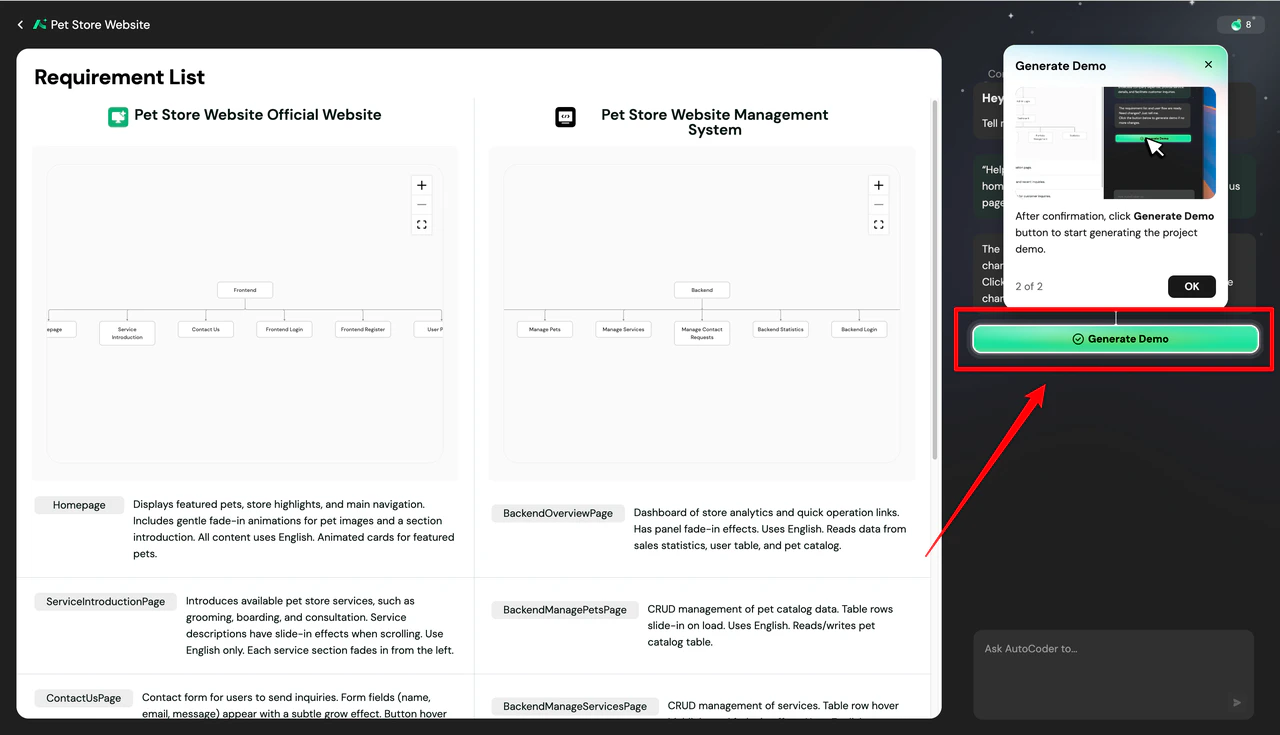Click the Requirement List vertical scrollbar

[x=935, y=279]
